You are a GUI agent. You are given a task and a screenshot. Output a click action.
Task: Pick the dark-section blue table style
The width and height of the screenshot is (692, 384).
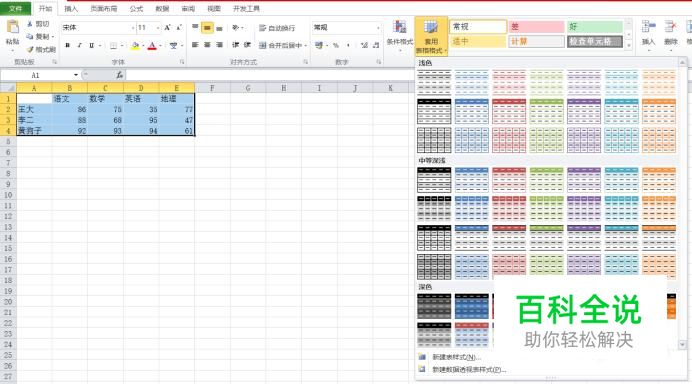(x=472, y=306)
